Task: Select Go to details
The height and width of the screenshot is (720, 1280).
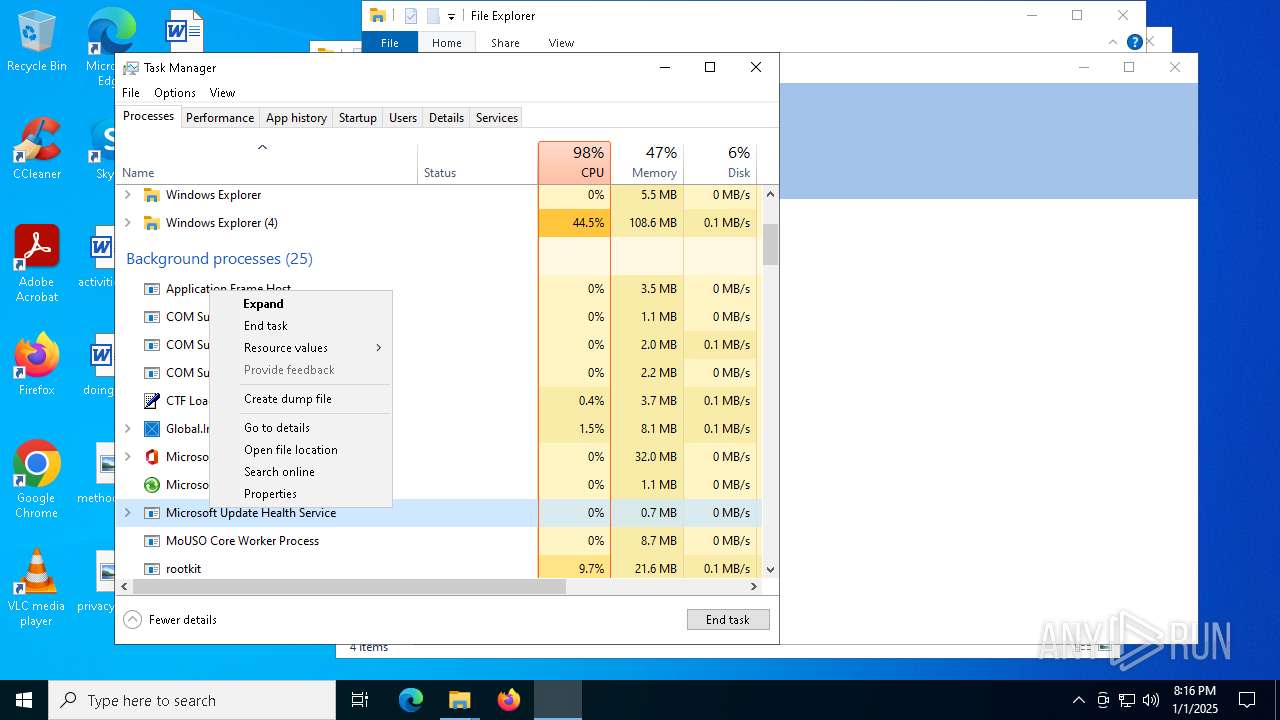Action: point(300,428)
